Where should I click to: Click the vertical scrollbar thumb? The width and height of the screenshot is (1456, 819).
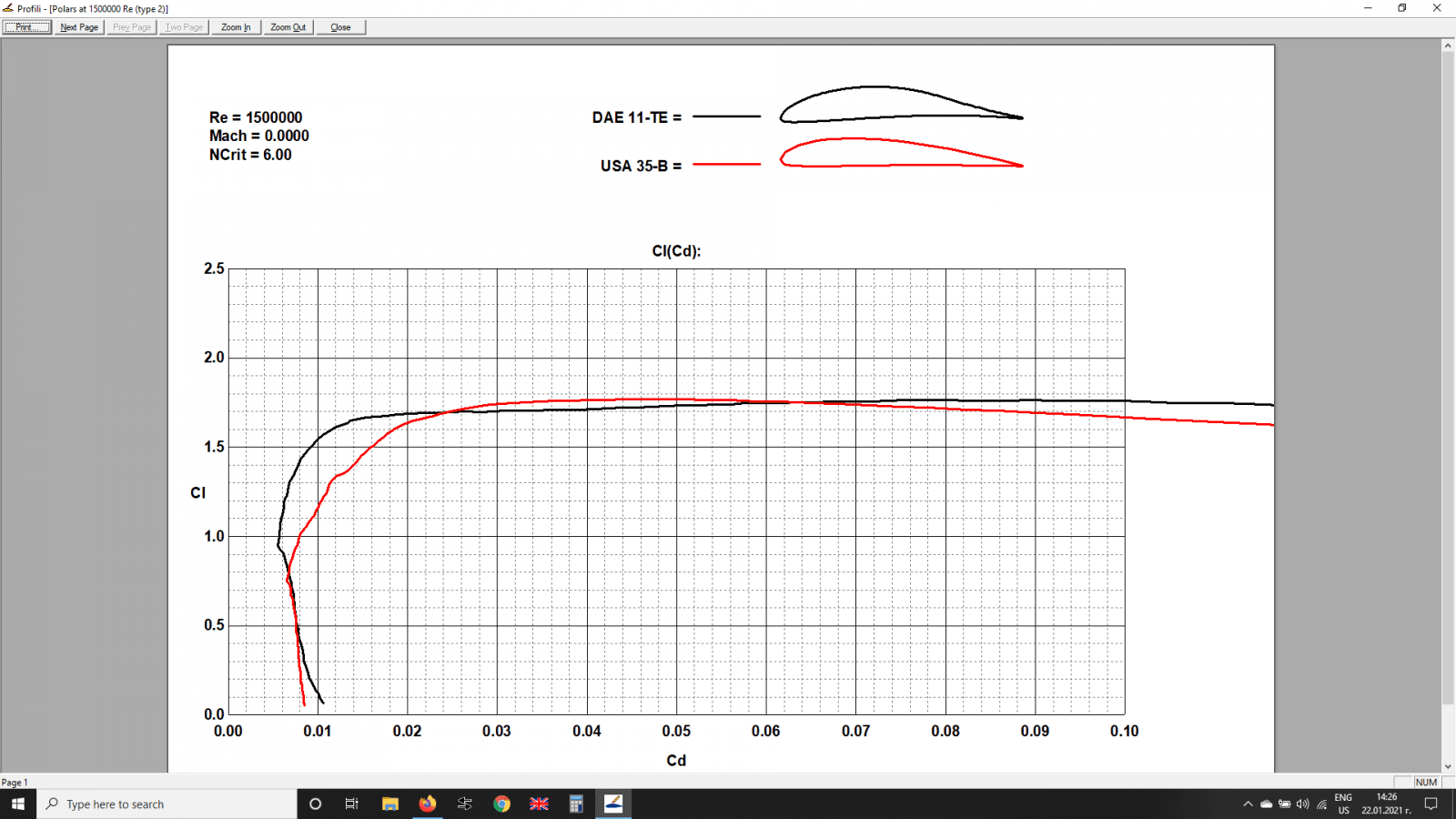pyautogui.click(x=1448, y=378)
